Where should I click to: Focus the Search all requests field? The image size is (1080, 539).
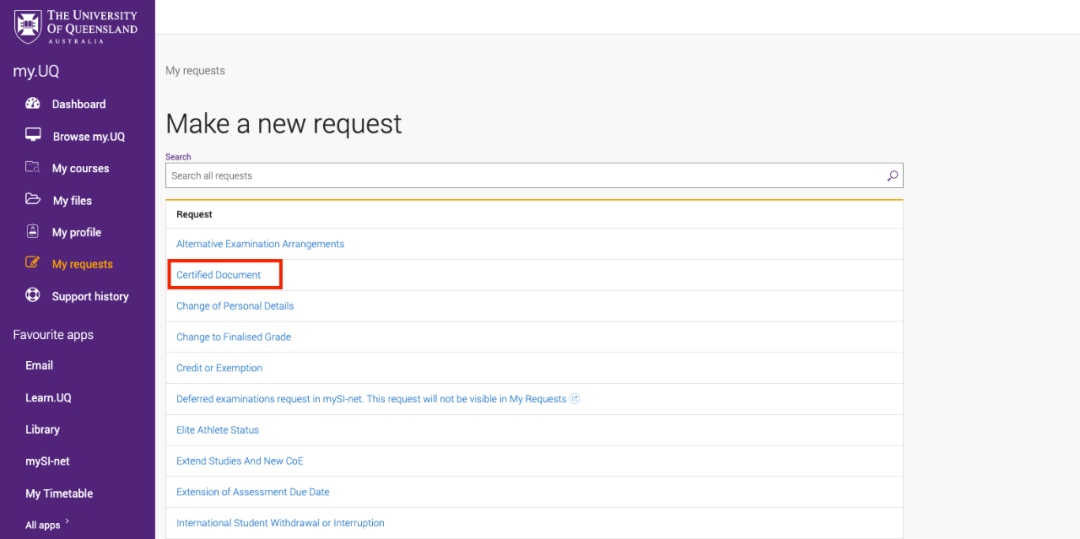[x=520, y=176]
